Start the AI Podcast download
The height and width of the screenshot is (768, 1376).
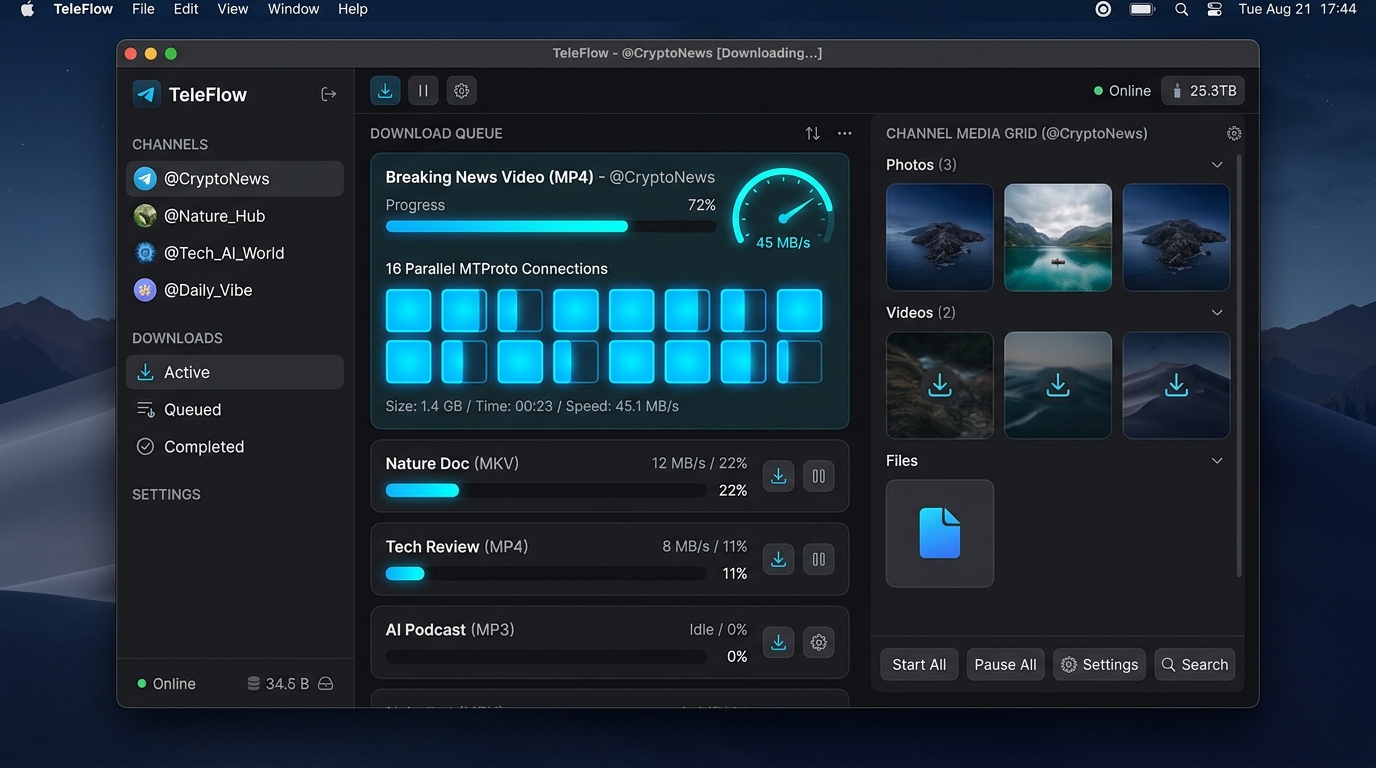tap(778, 642)
